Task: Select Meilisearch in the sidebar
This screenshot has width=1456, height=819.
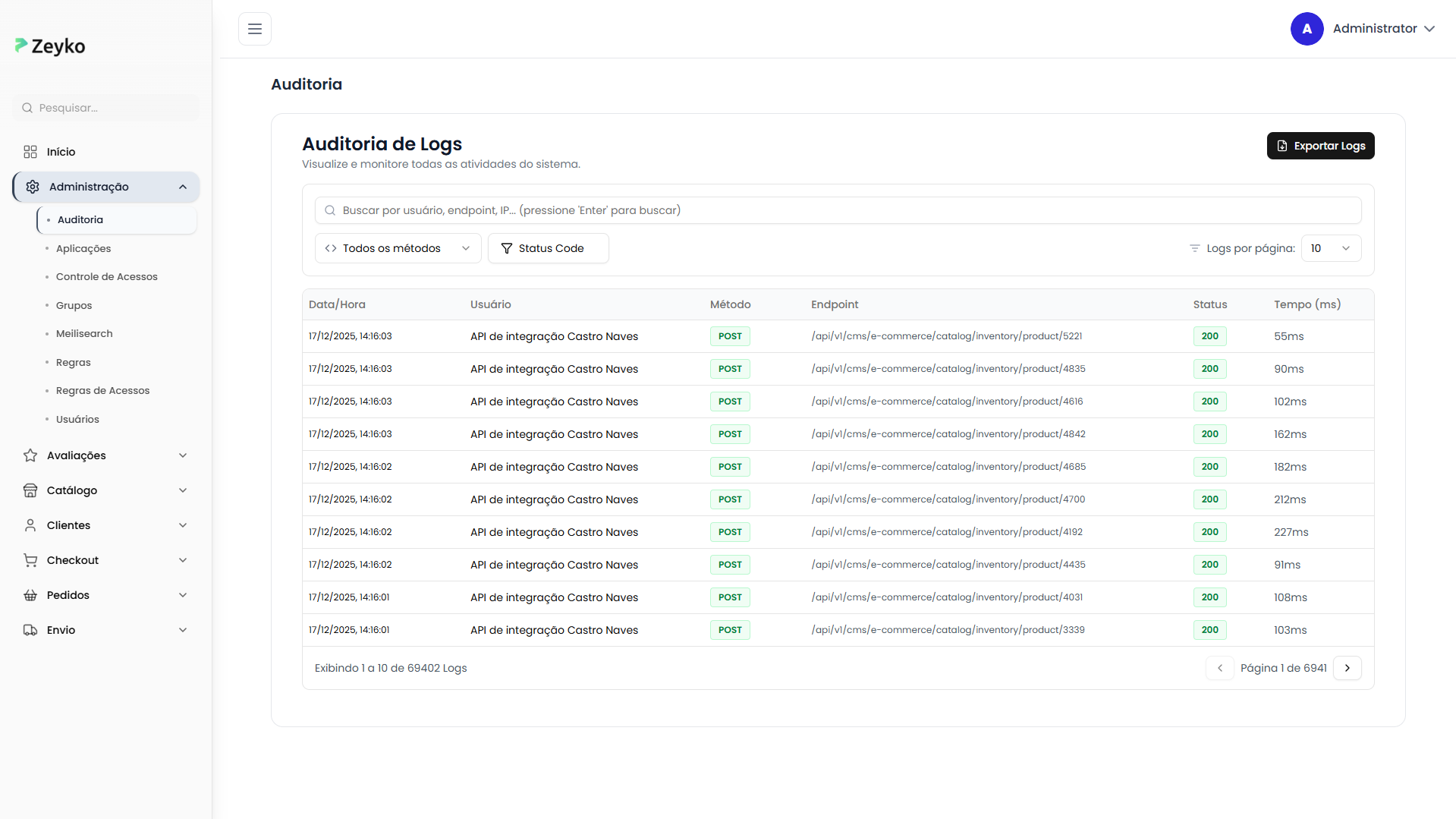Action: [84, 334]
